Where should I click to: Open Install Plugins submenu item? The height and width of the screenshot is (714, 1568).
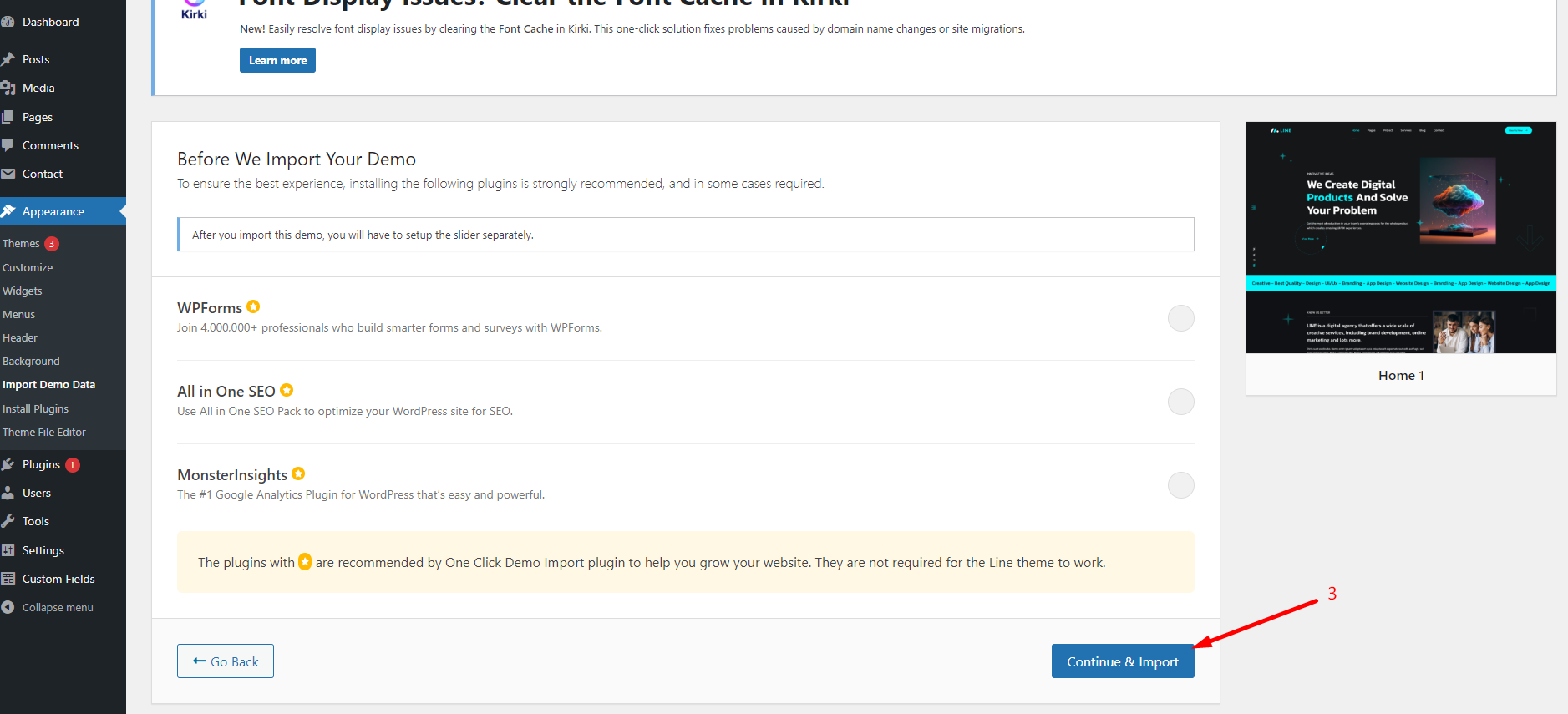(35, 408)
